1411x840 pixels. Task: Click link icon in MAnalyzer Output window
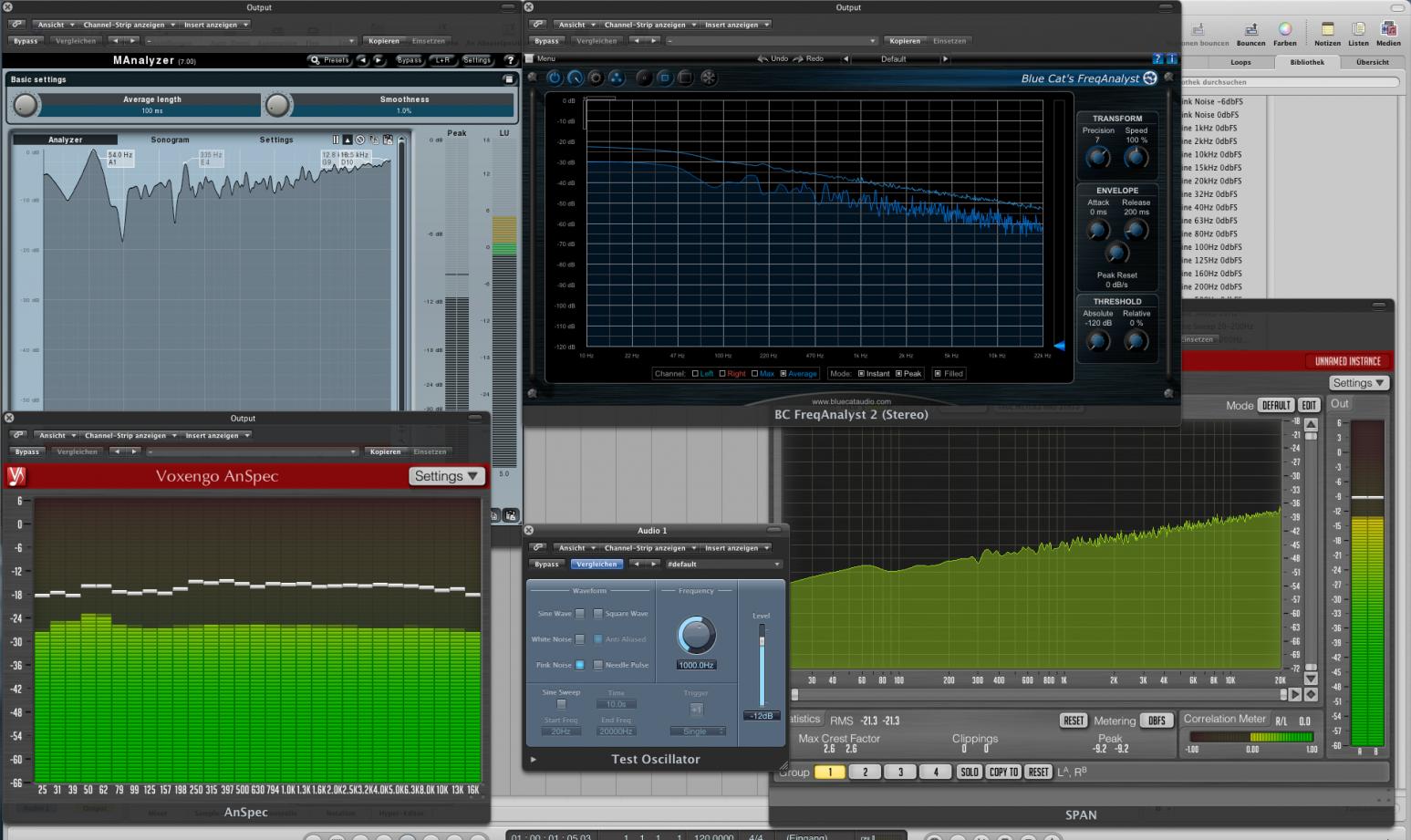[x=17, y=25]
